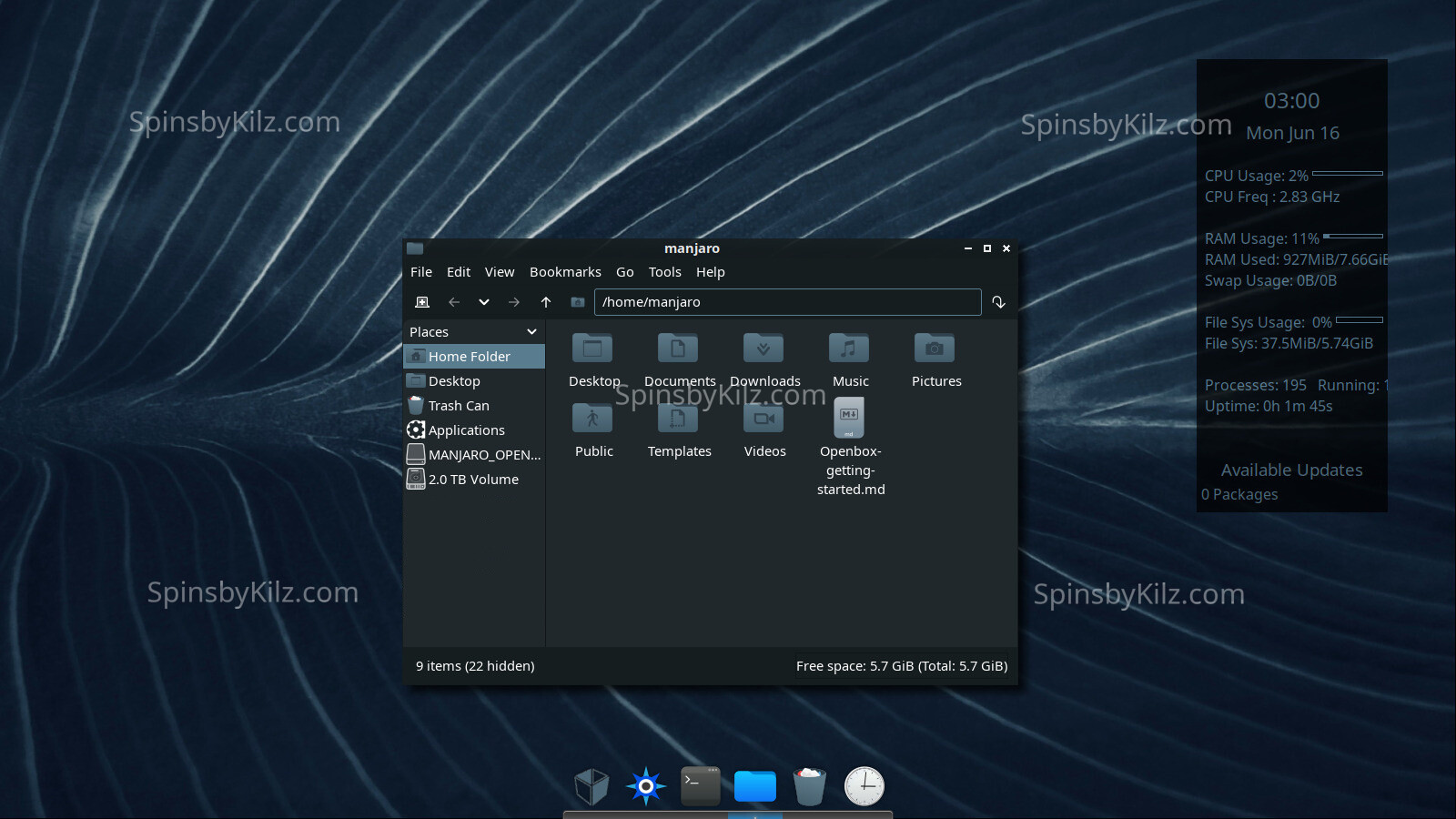Launch the terminal from the dock
Viewport: 1456px width, 819px height.
pos(701,786)
